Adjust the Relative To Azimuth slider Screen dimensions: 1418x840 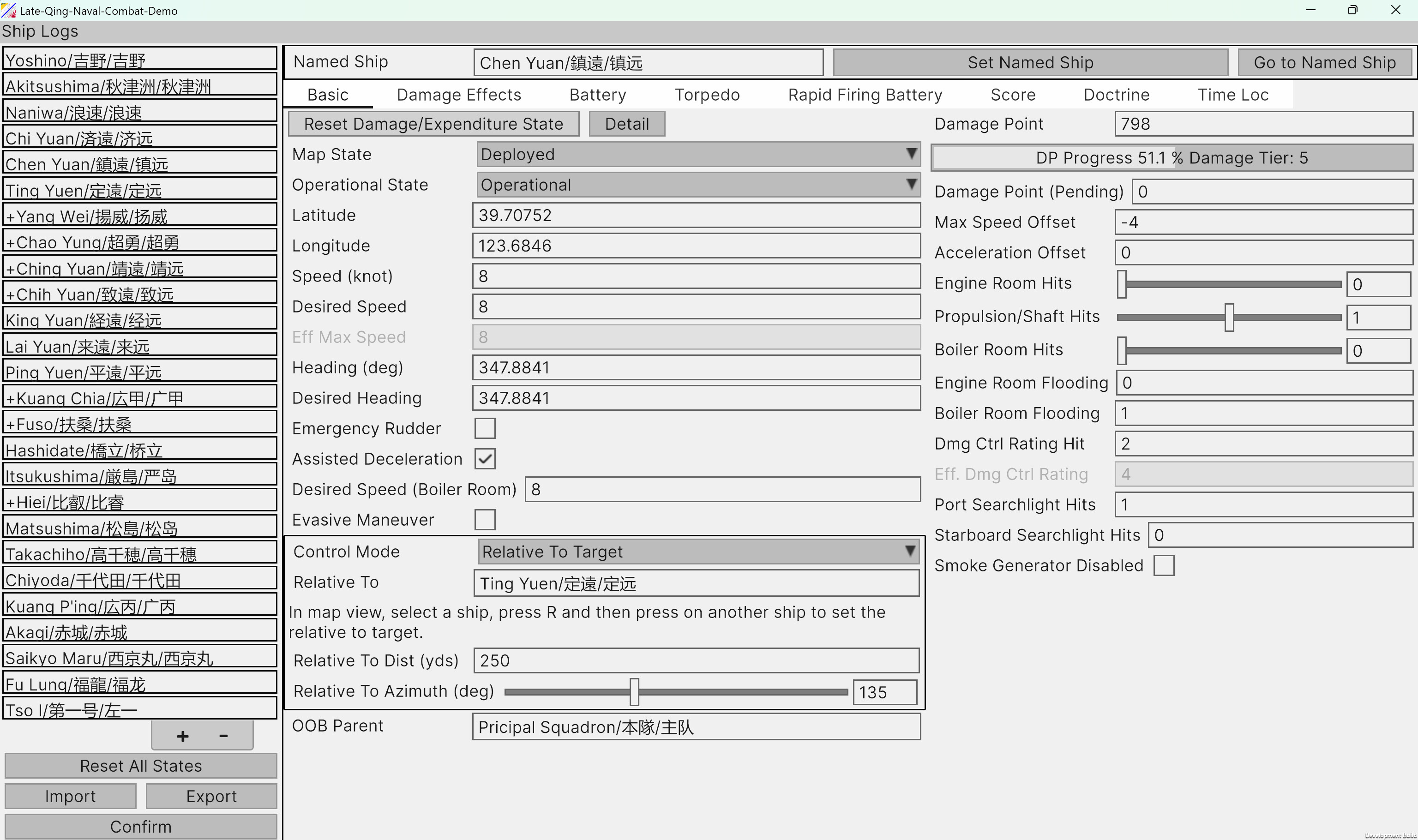pos(634,691)
